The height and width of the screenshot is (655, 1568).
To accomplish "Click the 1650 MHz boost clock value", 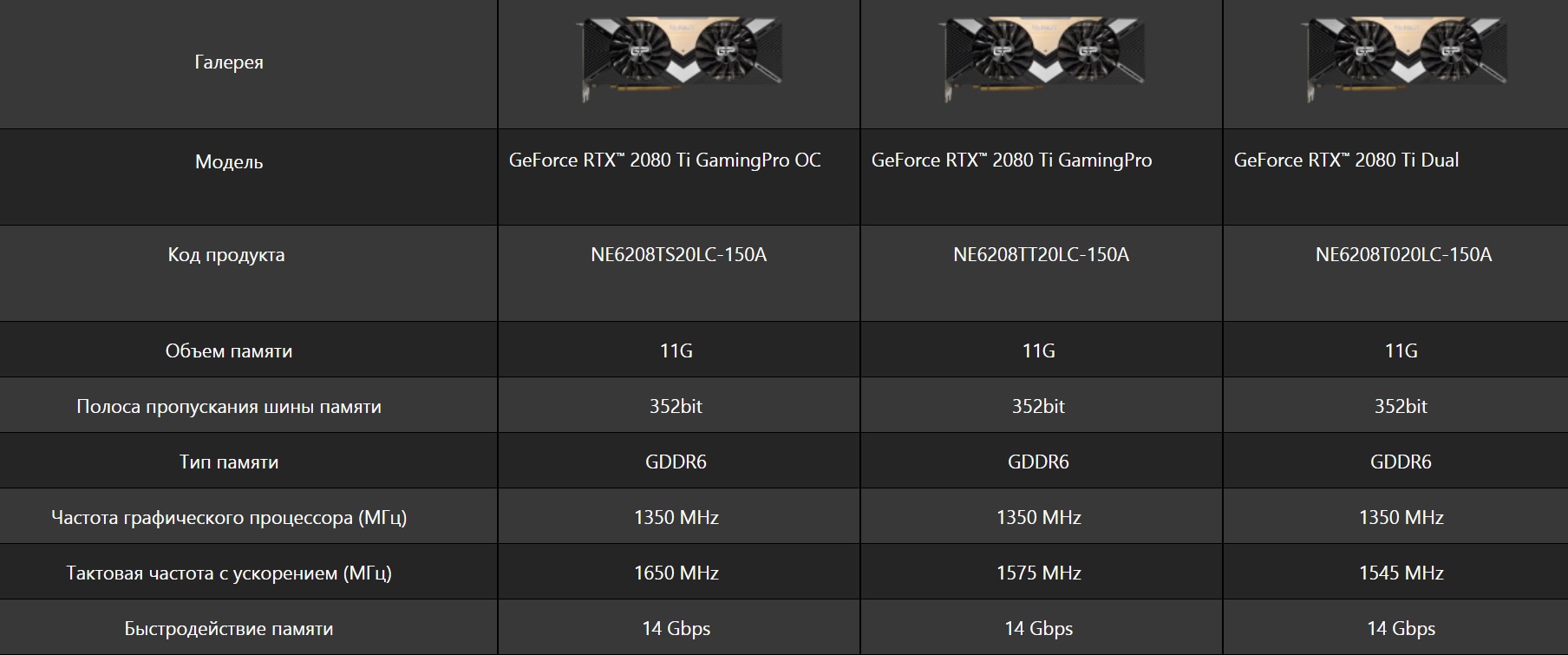I will [x=676, y=573].
